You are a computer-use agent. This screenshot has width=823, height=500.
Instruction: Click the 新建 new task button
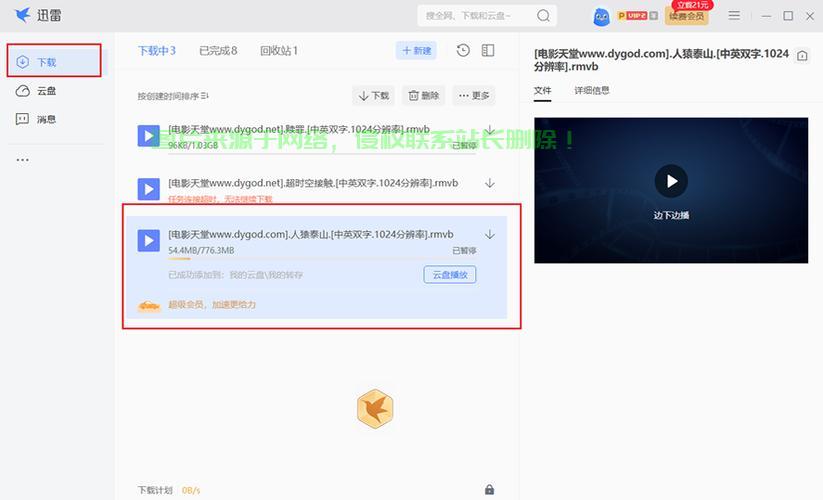point(416,50)
